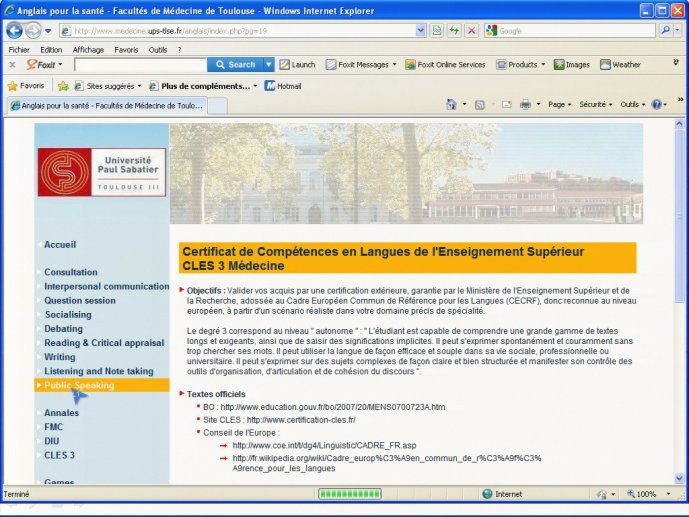Image resolution: width=689 pixels, height=517 pixels.
Task: Open the Socialising sidebar link
Action: (68, 315)
